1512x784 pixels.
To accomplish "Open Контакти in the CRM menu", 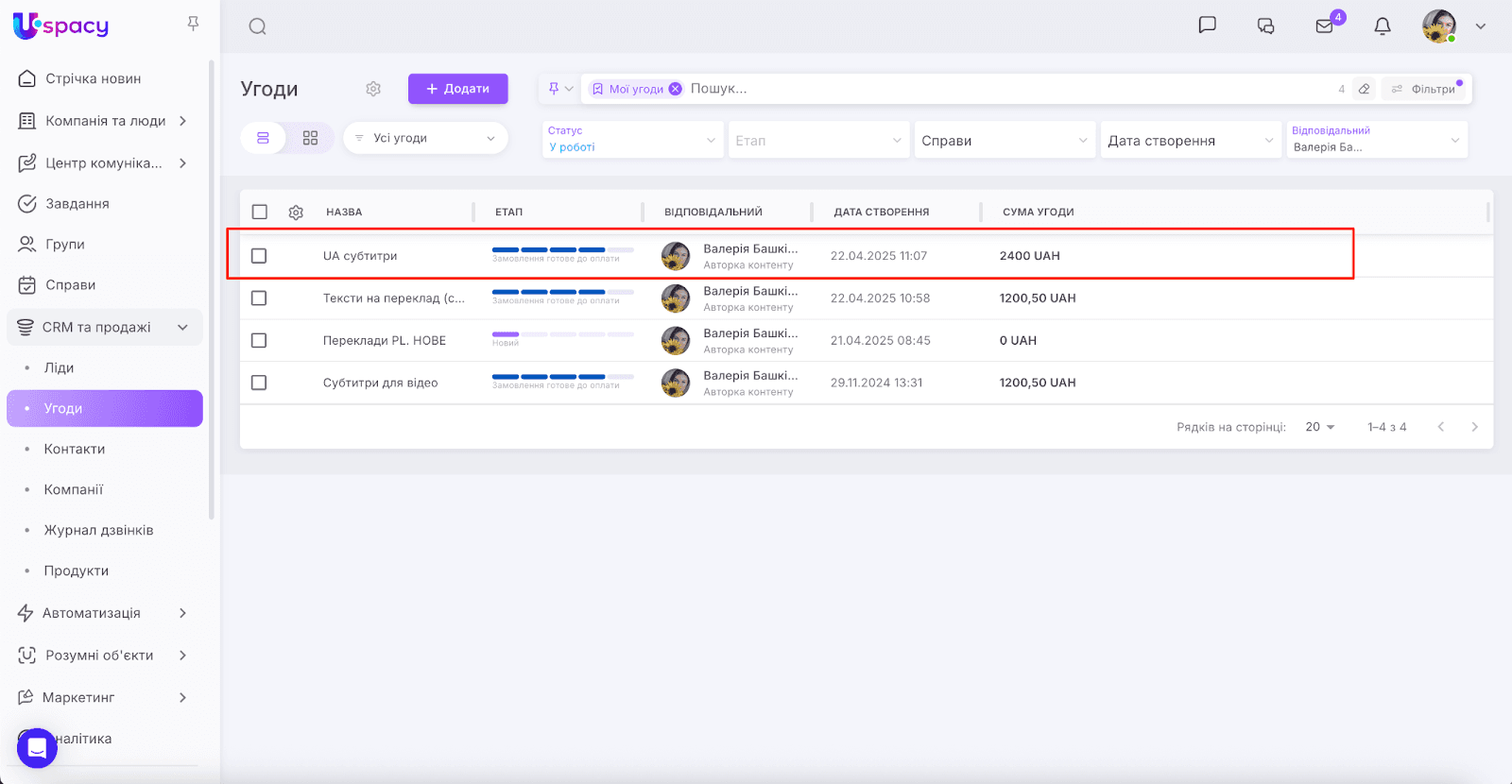I will coord(75,449).
